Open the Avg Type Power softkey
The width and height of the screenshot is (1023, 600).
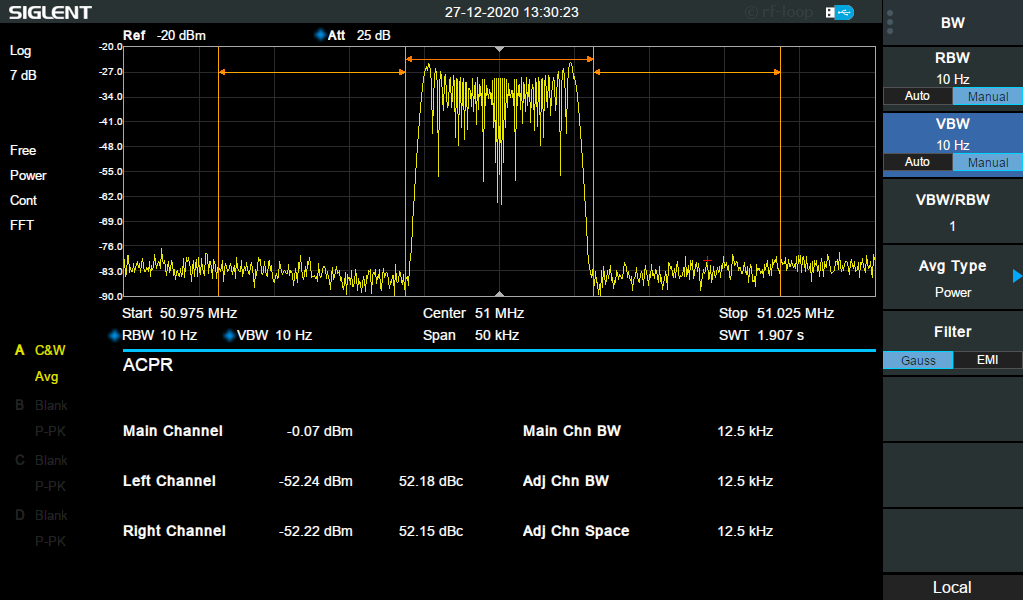pos(953,278)
